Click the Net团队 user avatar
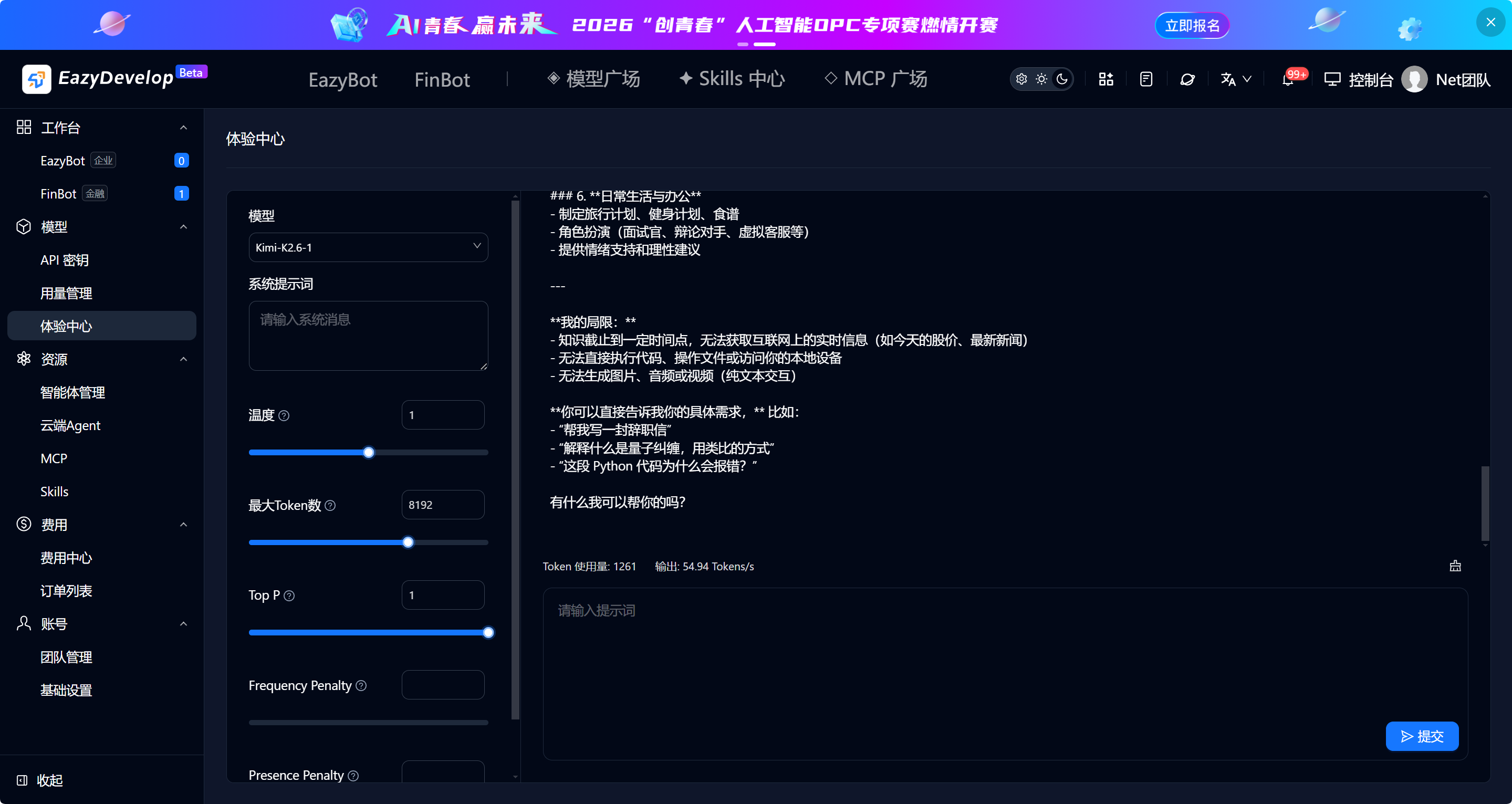This screenshot has height=804, width=1512. (x=1414, y=79)
